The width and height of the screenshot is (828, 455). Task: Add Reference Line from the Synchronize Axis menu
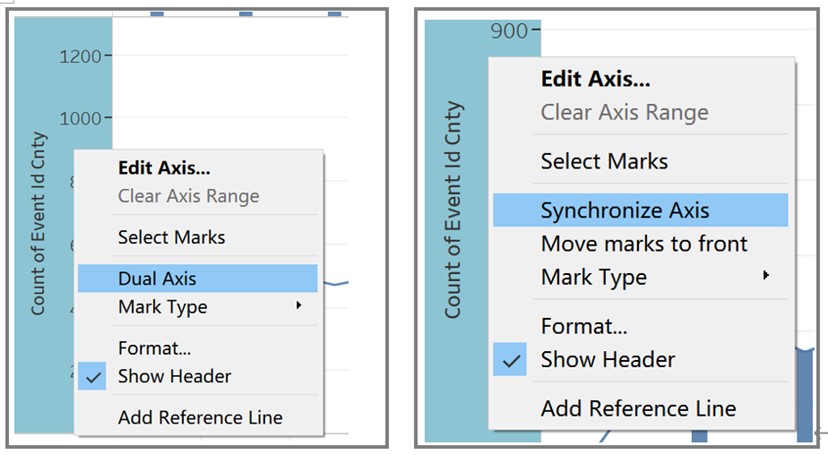click(x=638, y=408)
